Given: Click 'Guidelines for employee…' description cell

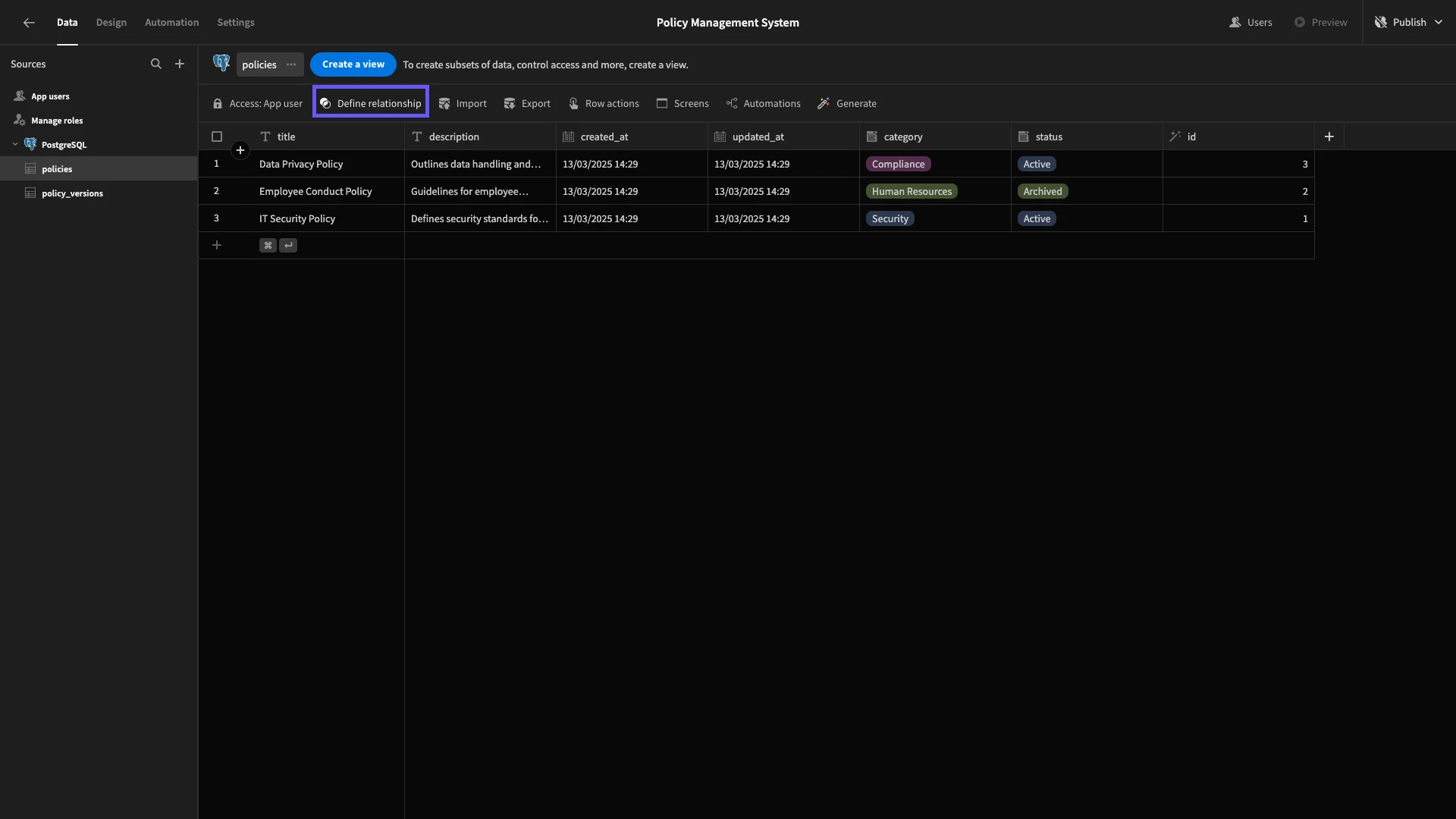Looking at the screenshot, I should click(x=480, y=191).
